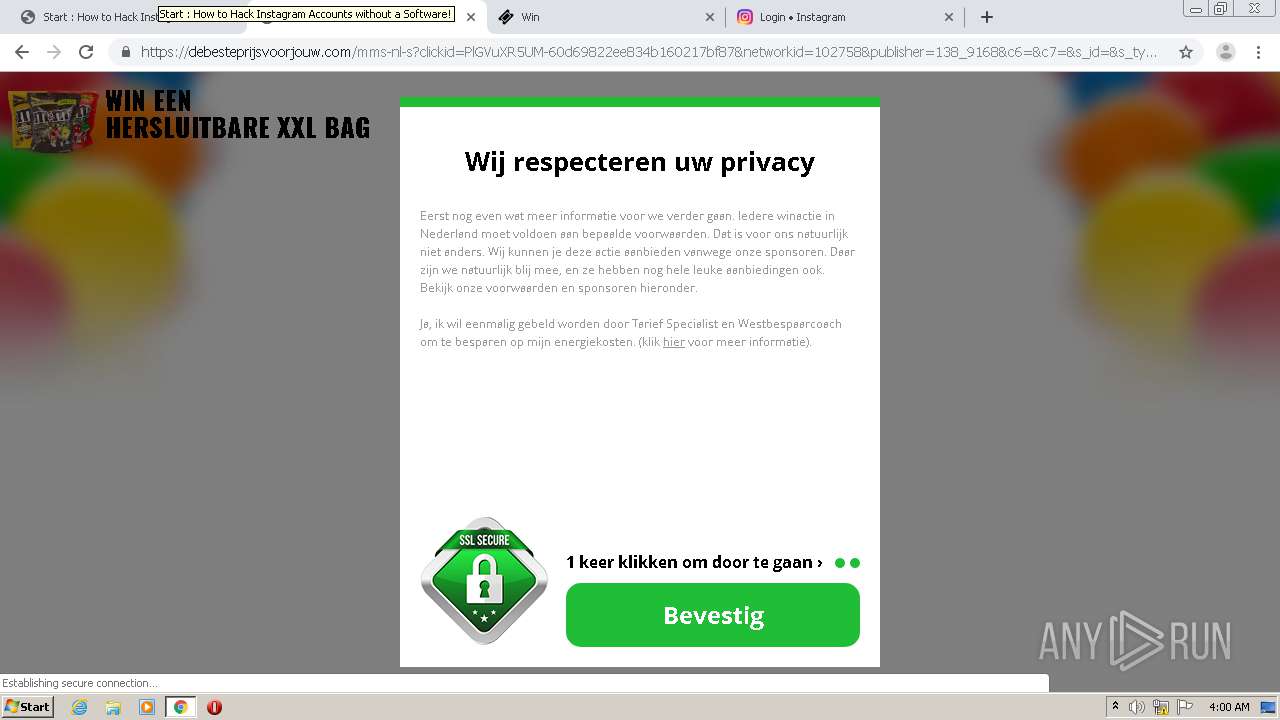Click the SSL Secure badge image

pos(485,581)
